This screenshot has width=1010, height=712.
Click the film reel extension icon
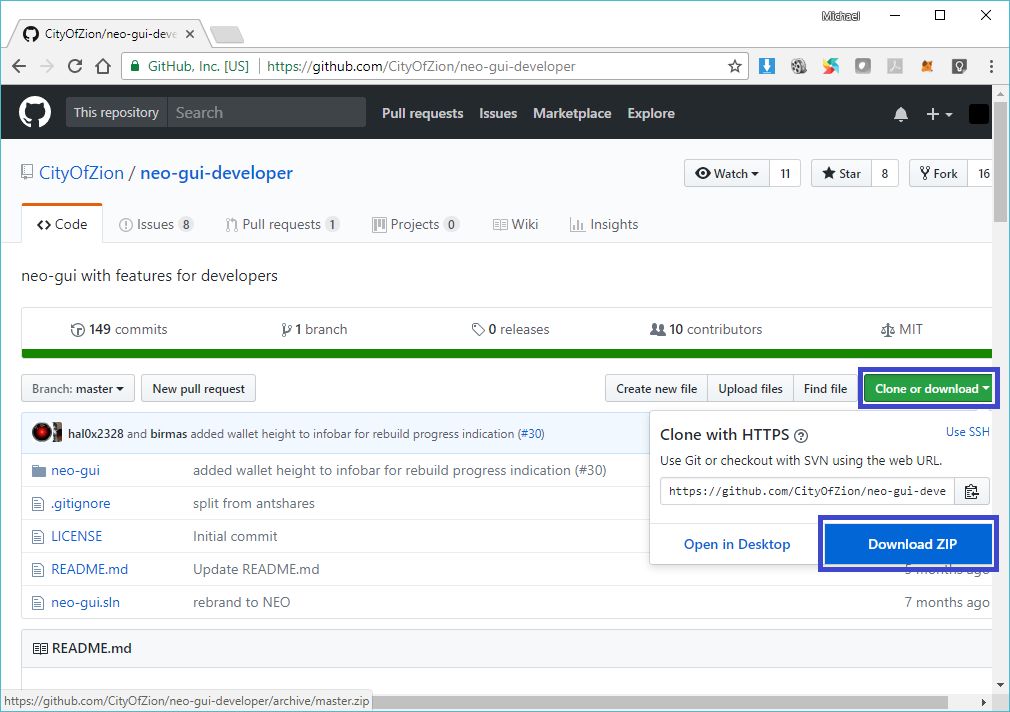pyautogui.click(x=799, y=66)
